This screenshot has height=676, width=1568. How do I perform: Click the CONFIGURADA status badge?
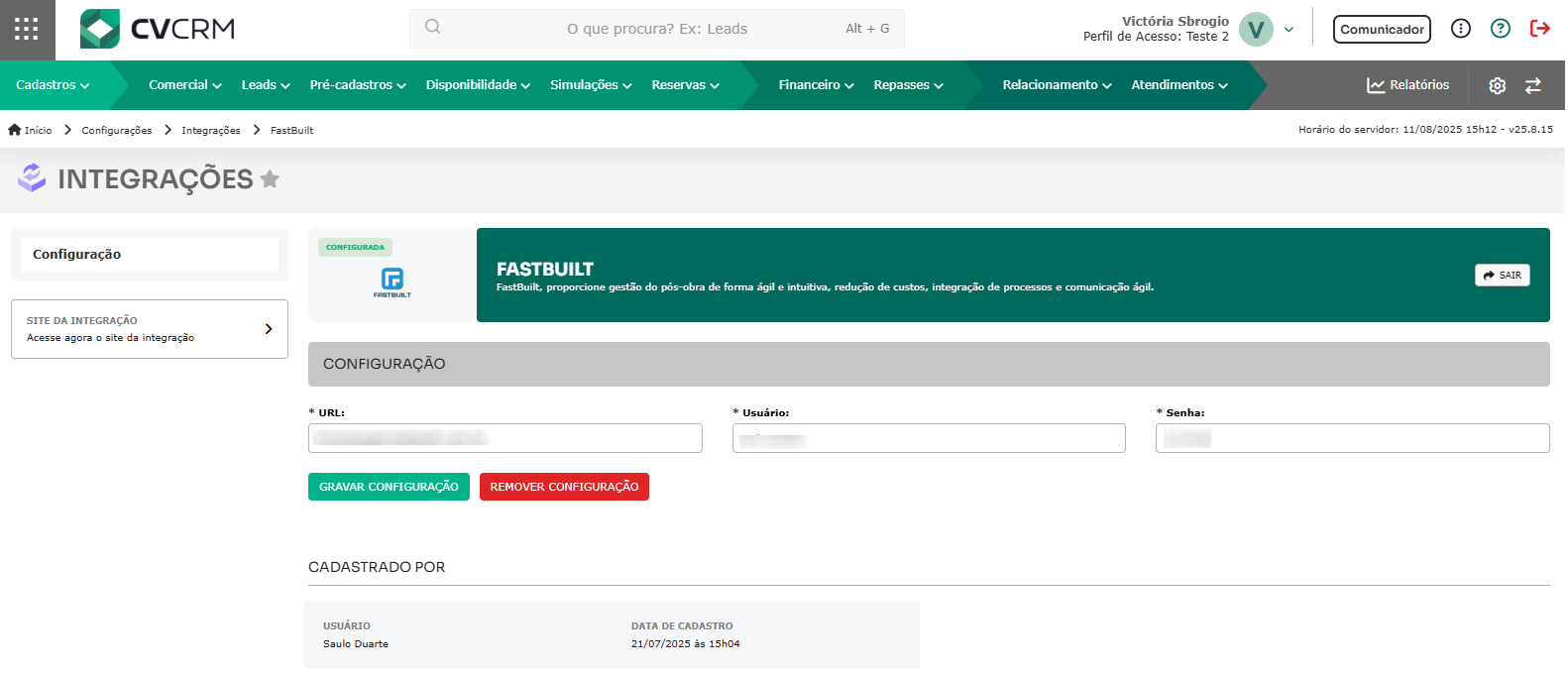[x=355, y=247]
